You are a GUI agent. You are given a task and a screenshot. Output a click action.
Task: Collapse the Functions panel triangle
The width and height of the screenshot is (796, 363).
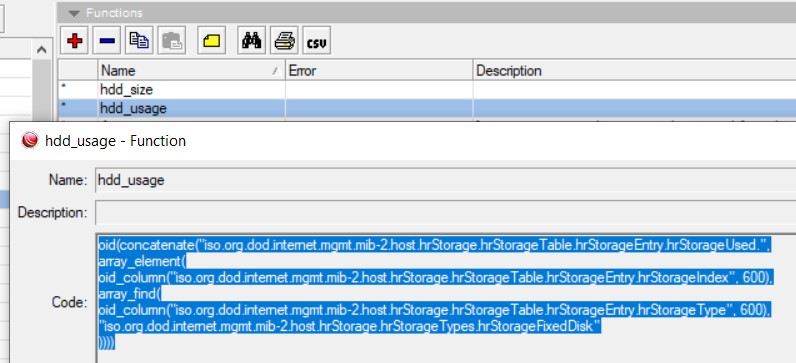[x=74, y=13]
